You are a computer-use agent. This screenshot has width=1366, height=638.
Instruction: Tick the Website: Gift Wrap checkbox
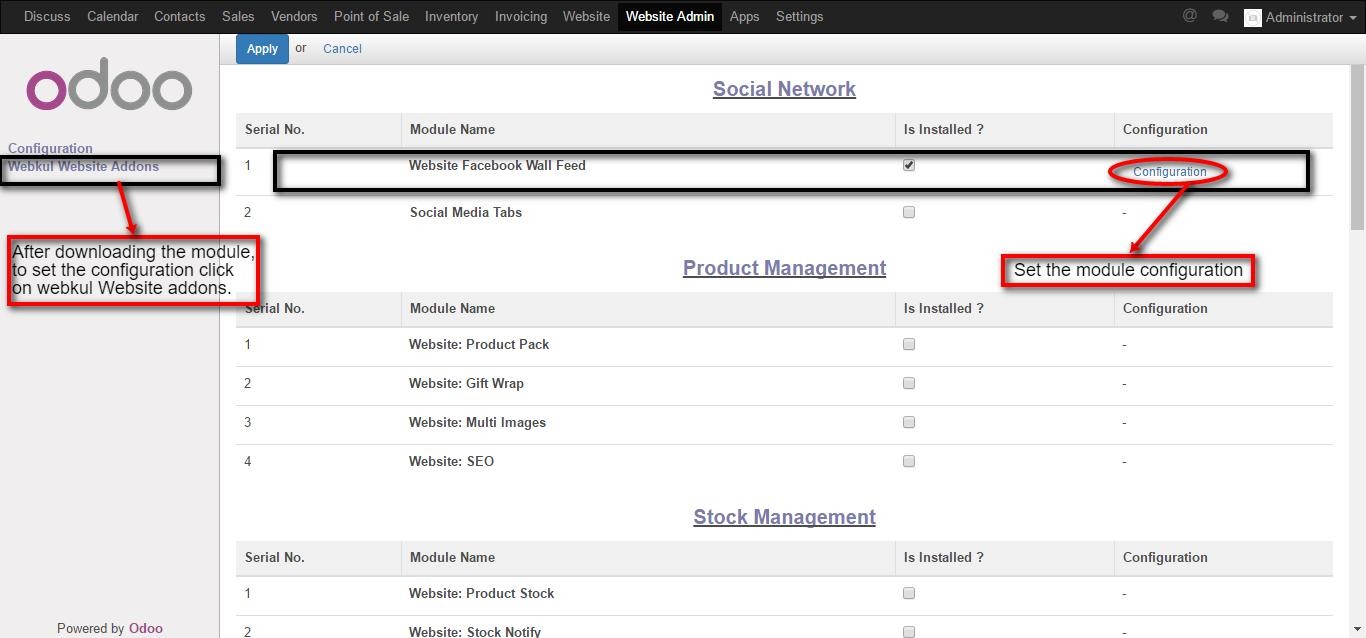pyautogui.click(x=909, y=383)
